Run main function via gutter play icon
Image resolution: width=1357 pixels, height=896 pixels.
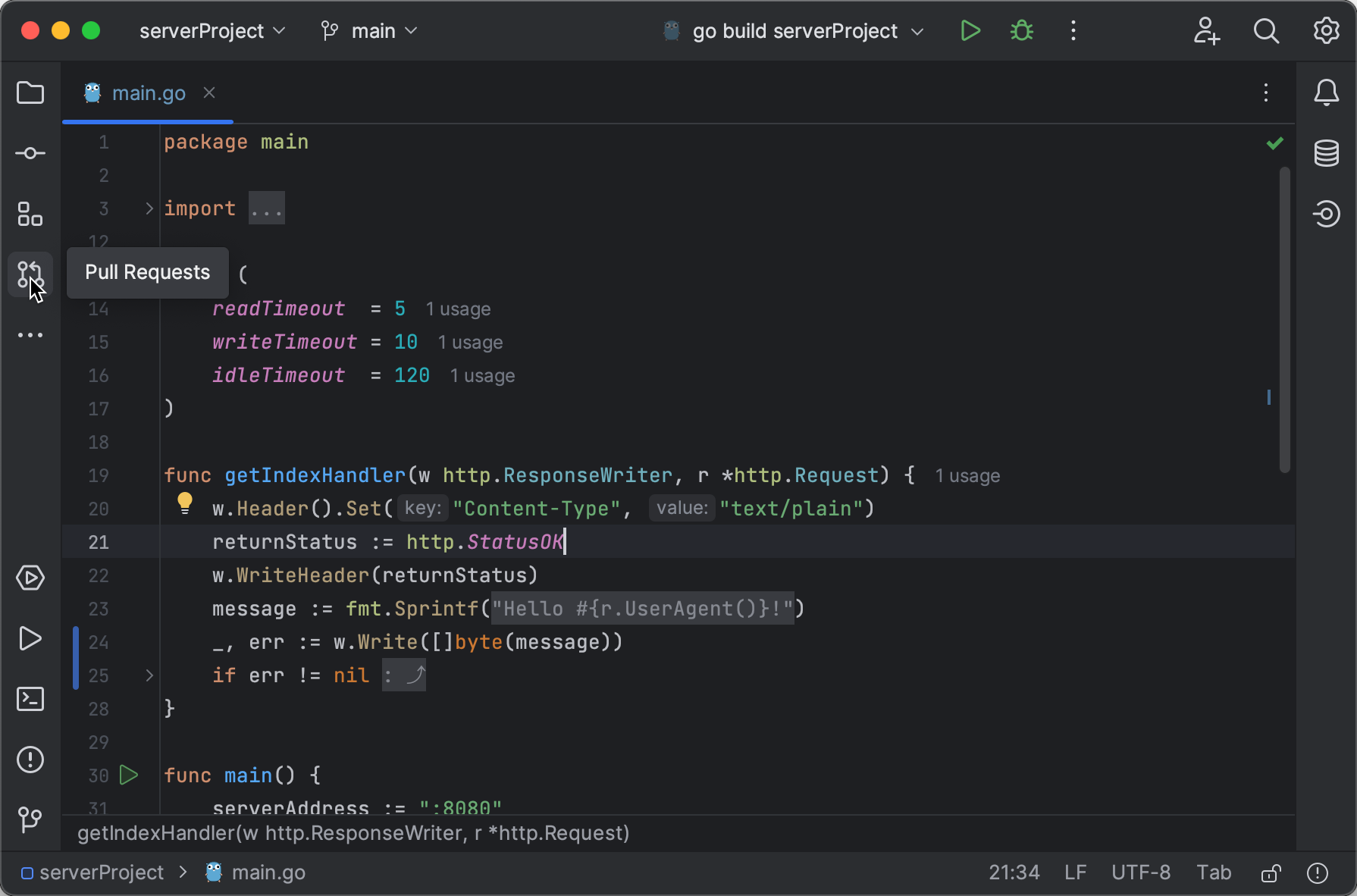129,775
